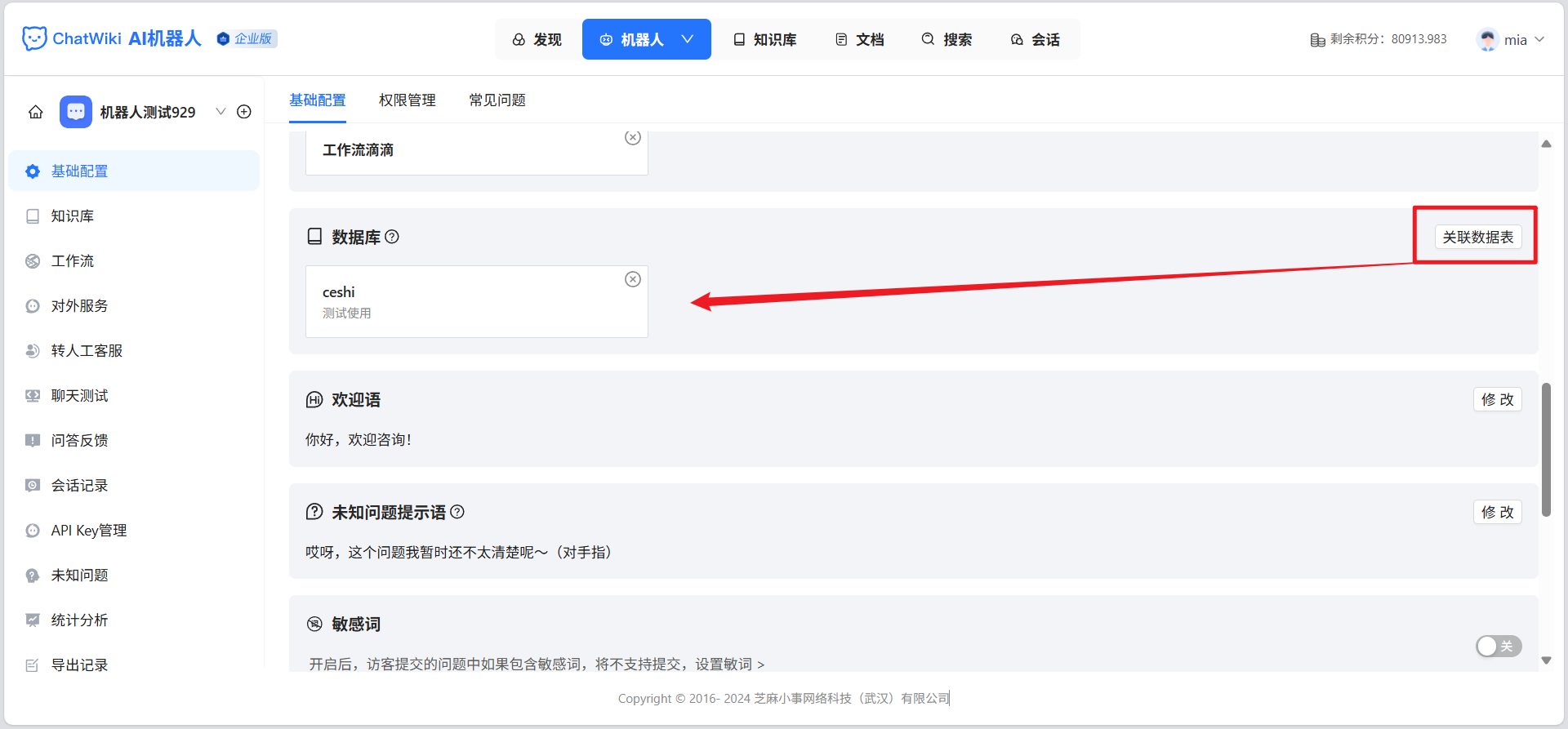Open 聊天测试 sidebar item
1568x729 pixels.
[134, 395]
